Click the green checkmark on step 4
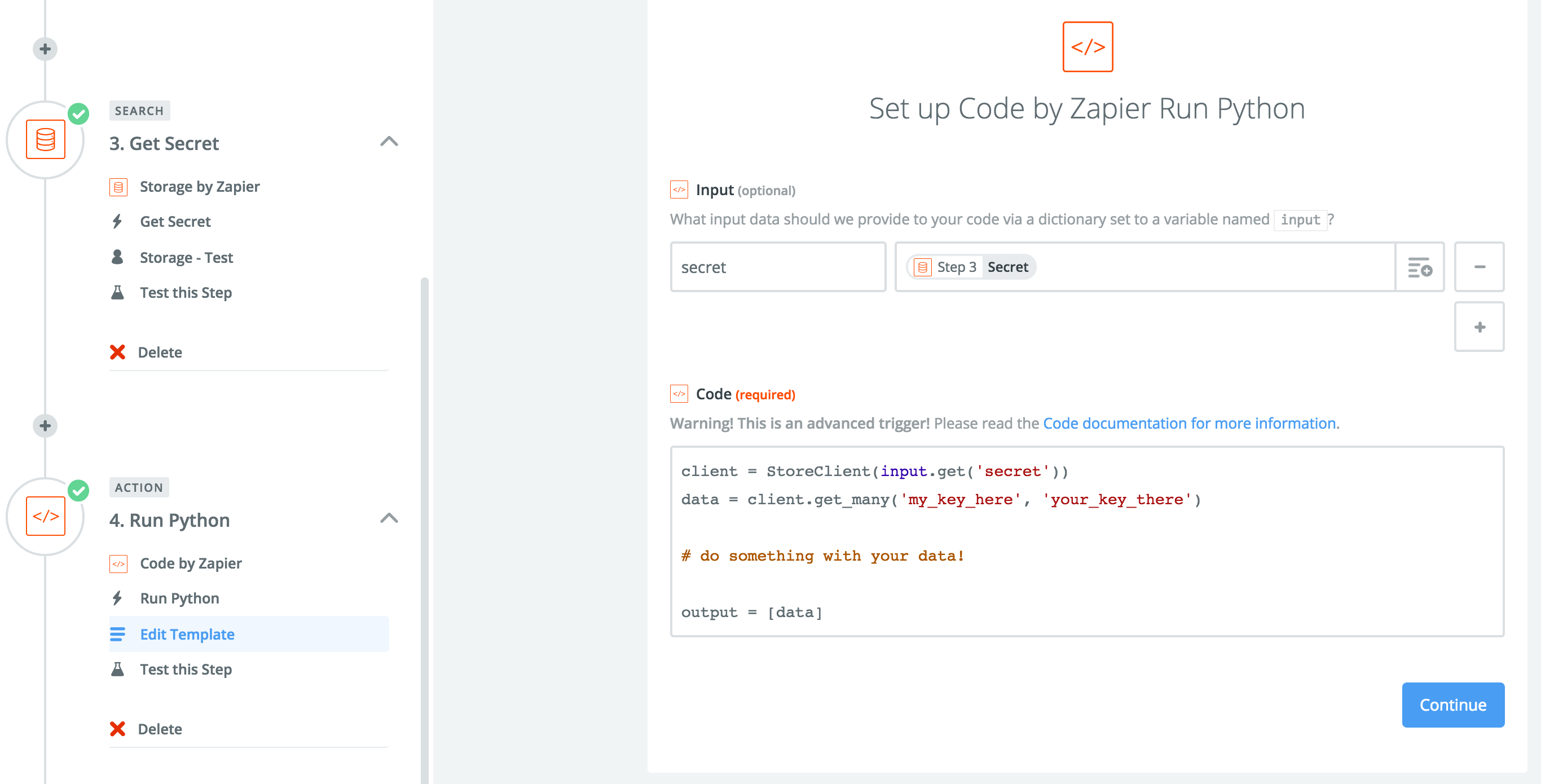Viewport: 1541px width, 784px height. 78,490
